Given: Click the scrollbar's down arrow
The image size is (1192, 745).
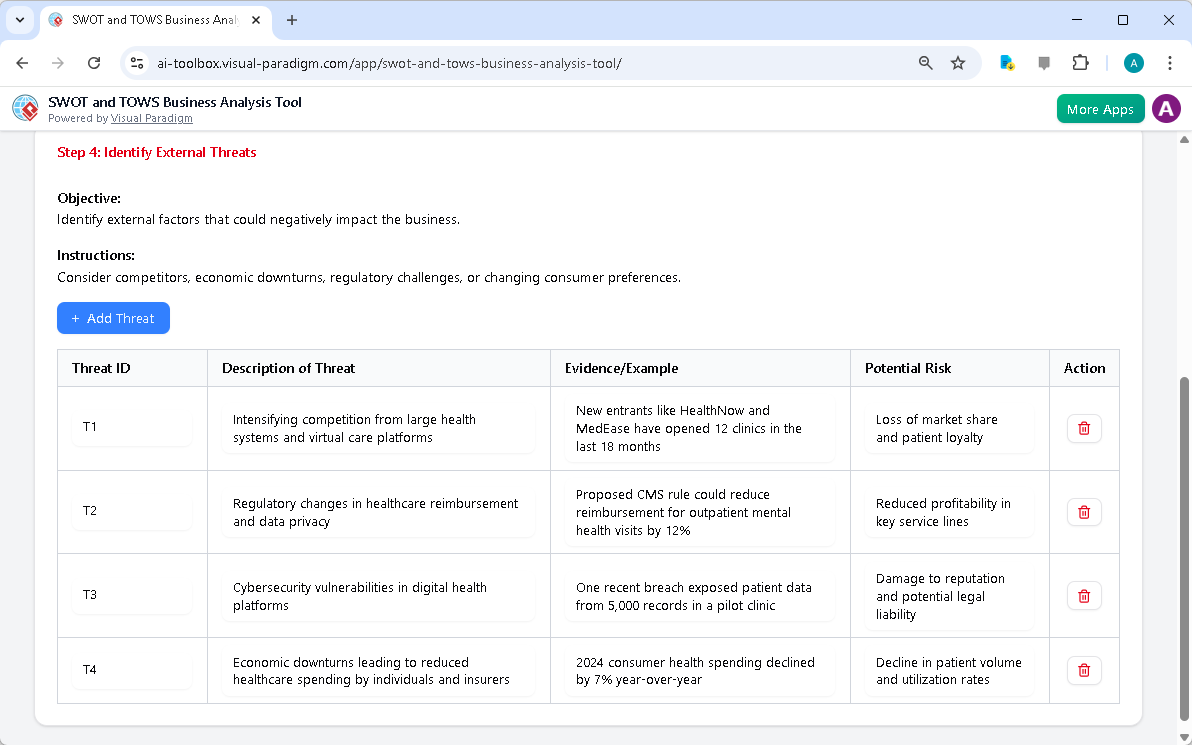Looking at the screenshot, I should 1184,737.
